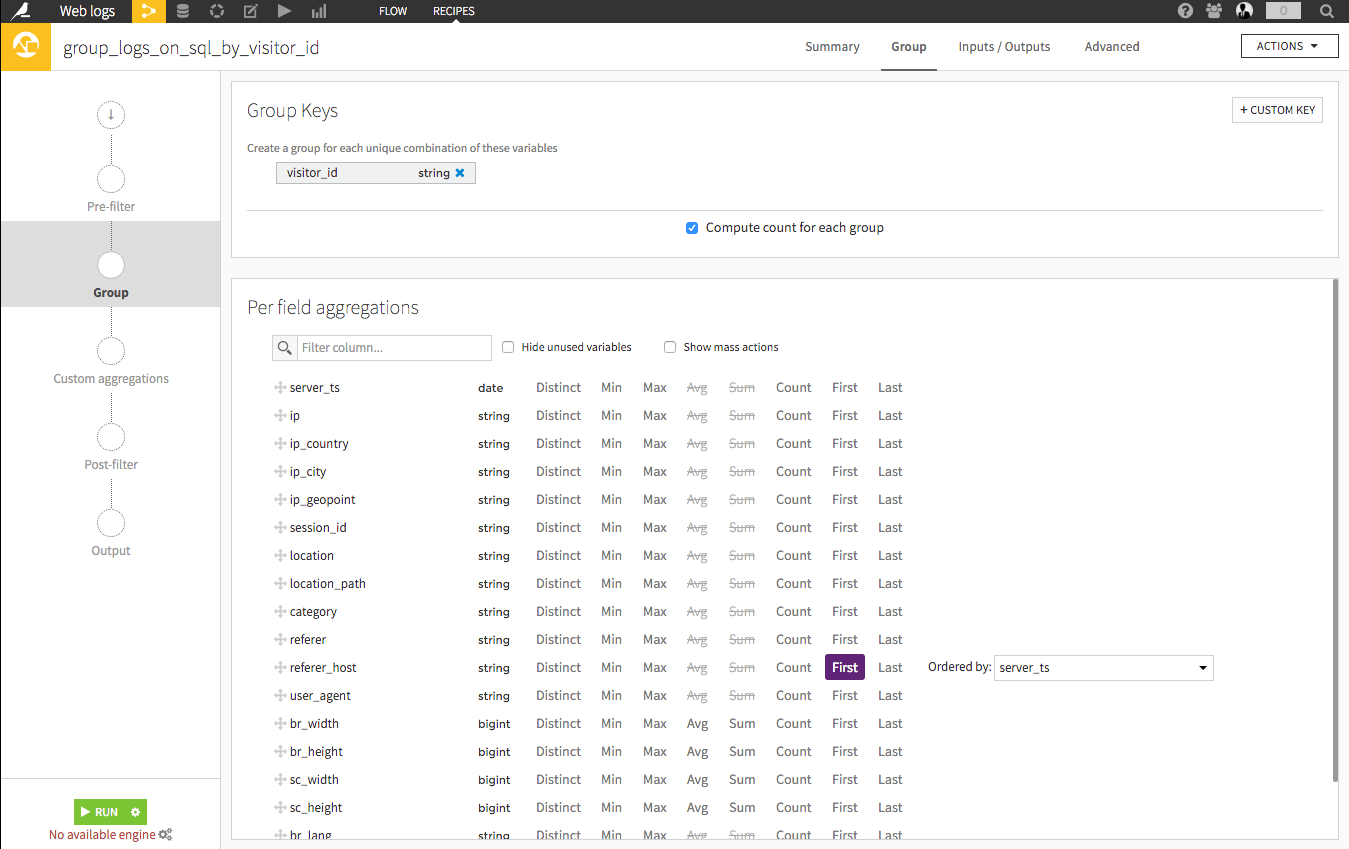Click the ip_geopoint column name

322,499
